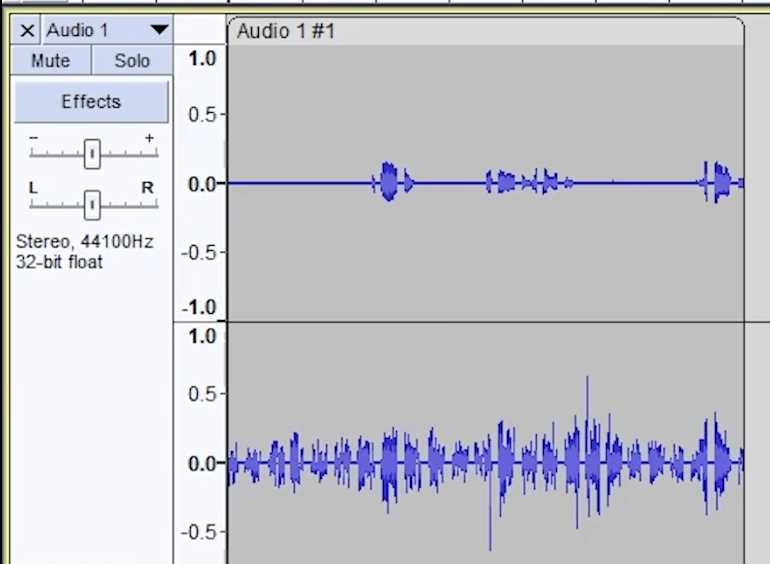Close the Audio 1 track using X
This screenshot has width=770, height=564.
[27, 30]
